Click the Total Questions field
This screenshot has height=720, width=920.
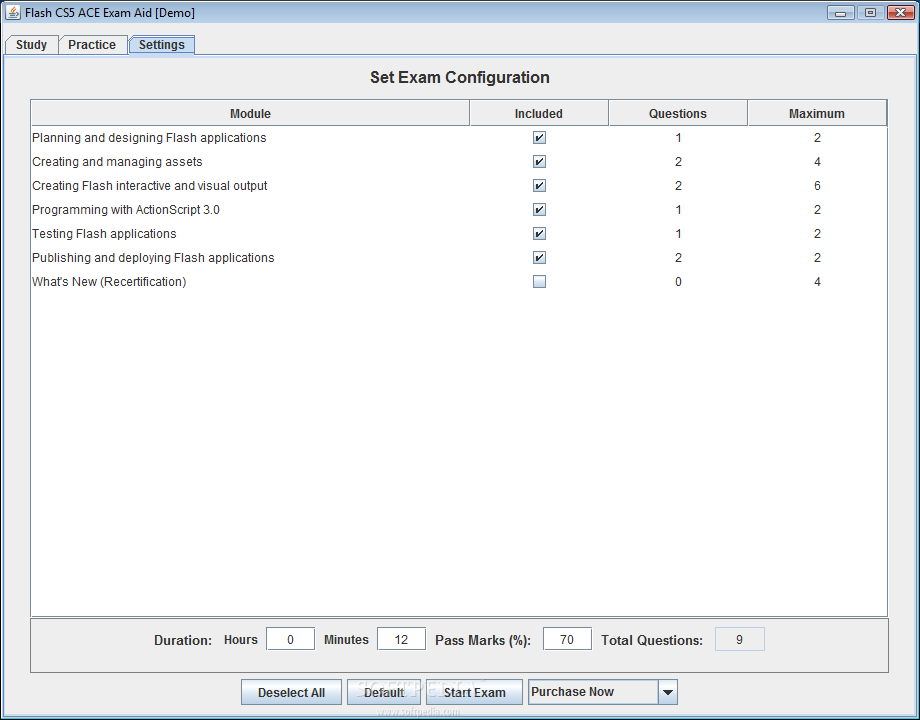click(739, 639)
